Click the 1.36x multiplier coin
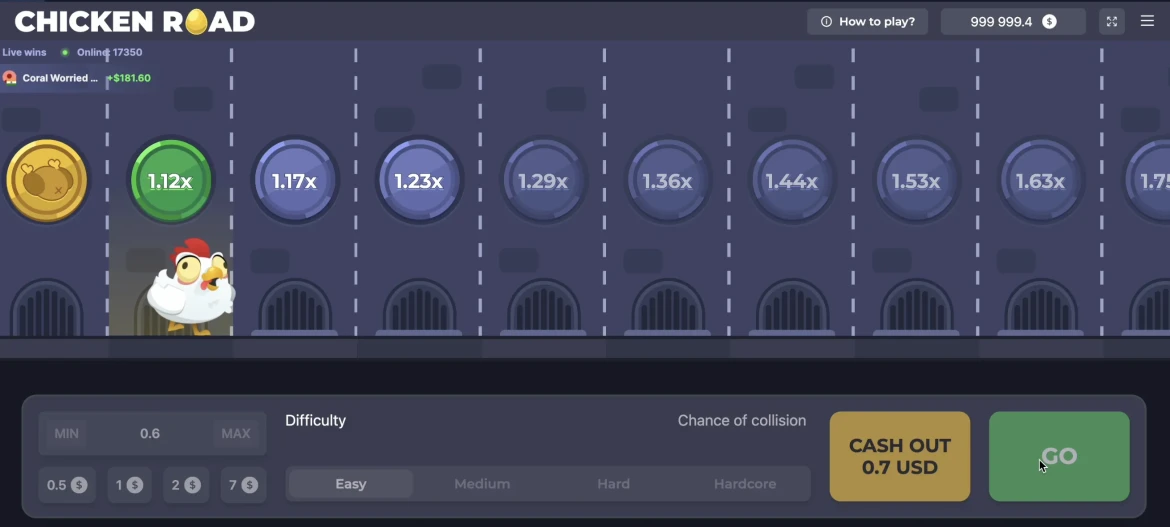1170x527 pixels. point(668,181)
